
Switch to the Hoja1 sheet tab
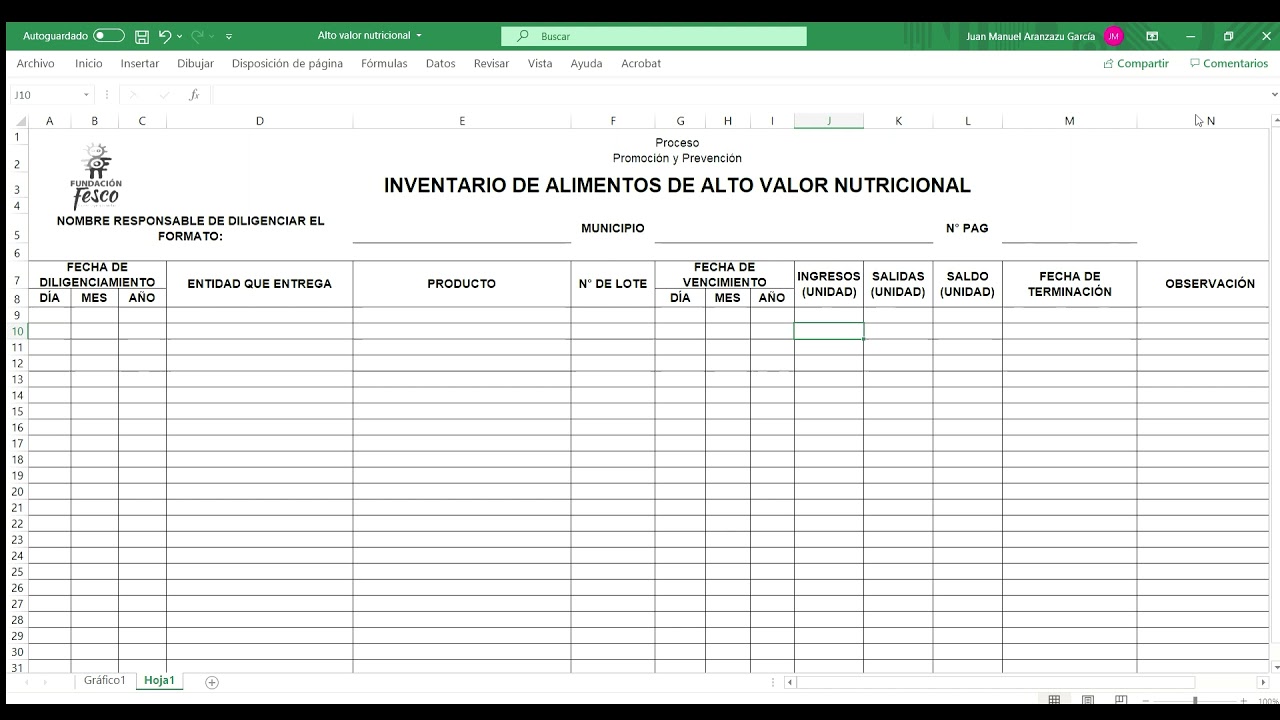159,681
